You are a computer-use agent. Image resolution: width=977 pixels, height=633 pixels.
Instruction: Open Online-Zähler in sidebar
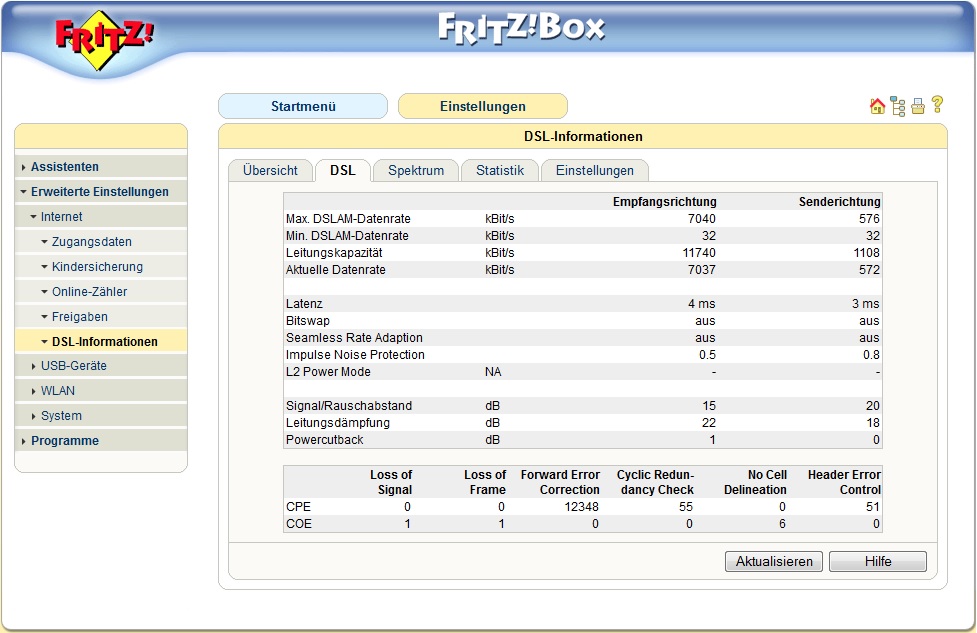coord(89,292)
